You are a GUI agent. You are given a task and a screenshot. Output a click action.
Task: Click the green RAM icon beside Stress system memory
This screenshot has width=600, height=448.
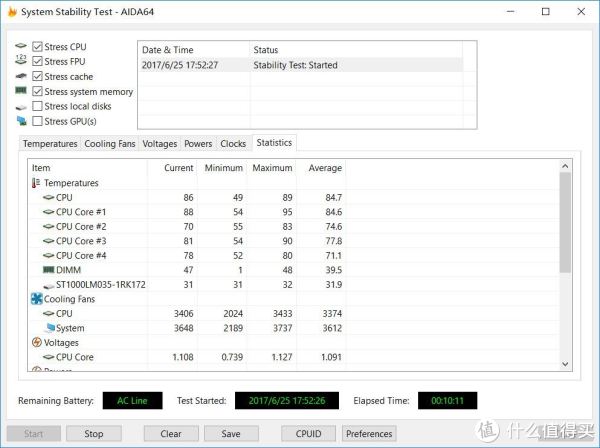tap(21, 90)
